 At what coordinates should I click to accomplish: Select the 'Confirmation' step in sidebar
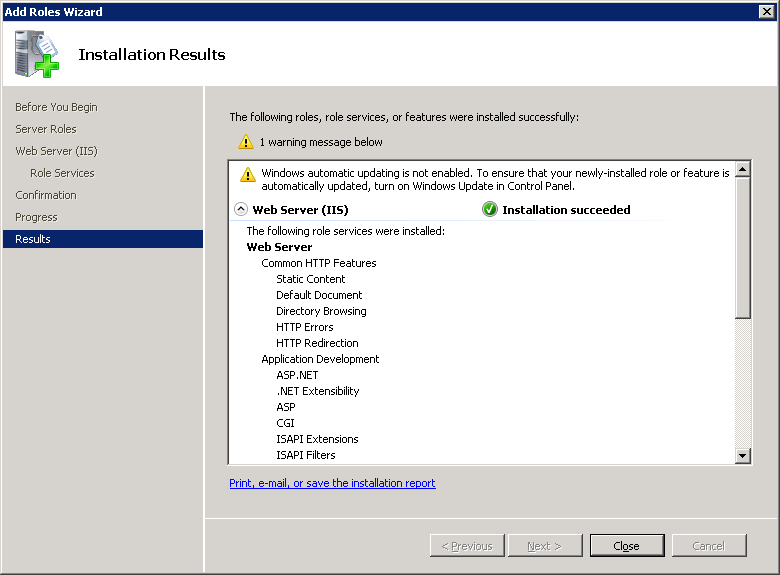(x=46, y=195)
